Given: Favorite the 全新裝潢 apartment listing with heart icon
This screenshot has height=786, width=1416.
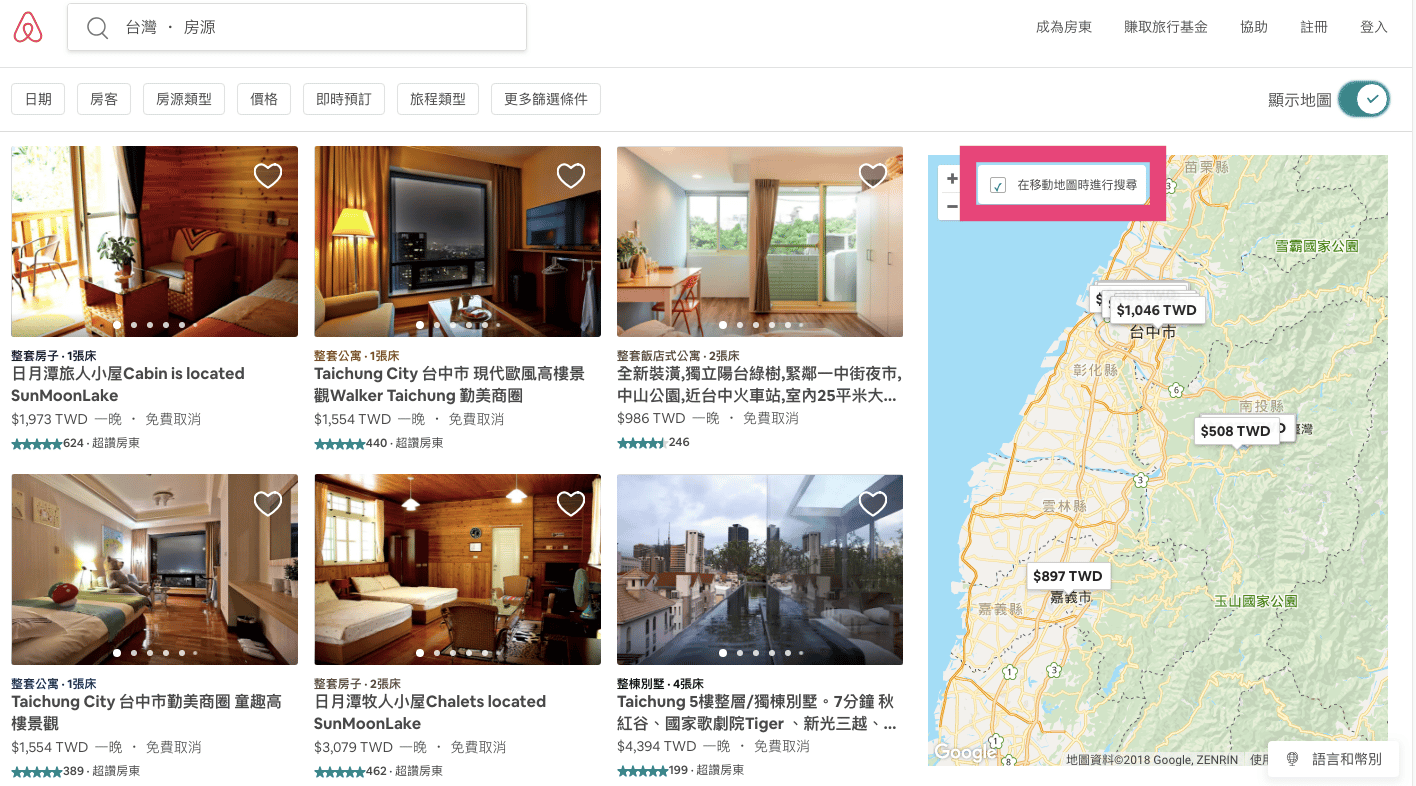Looking at the screenshot, I should (873, 176).
